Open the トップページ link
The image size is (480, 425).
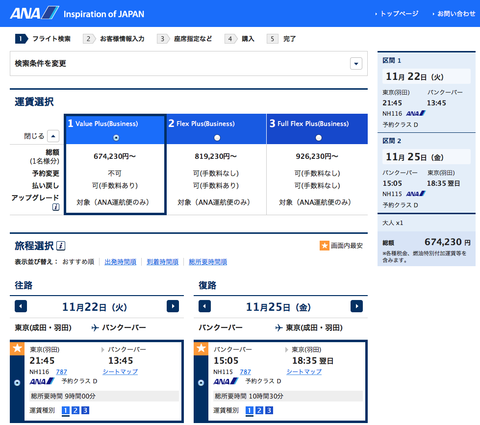(399, 14)
